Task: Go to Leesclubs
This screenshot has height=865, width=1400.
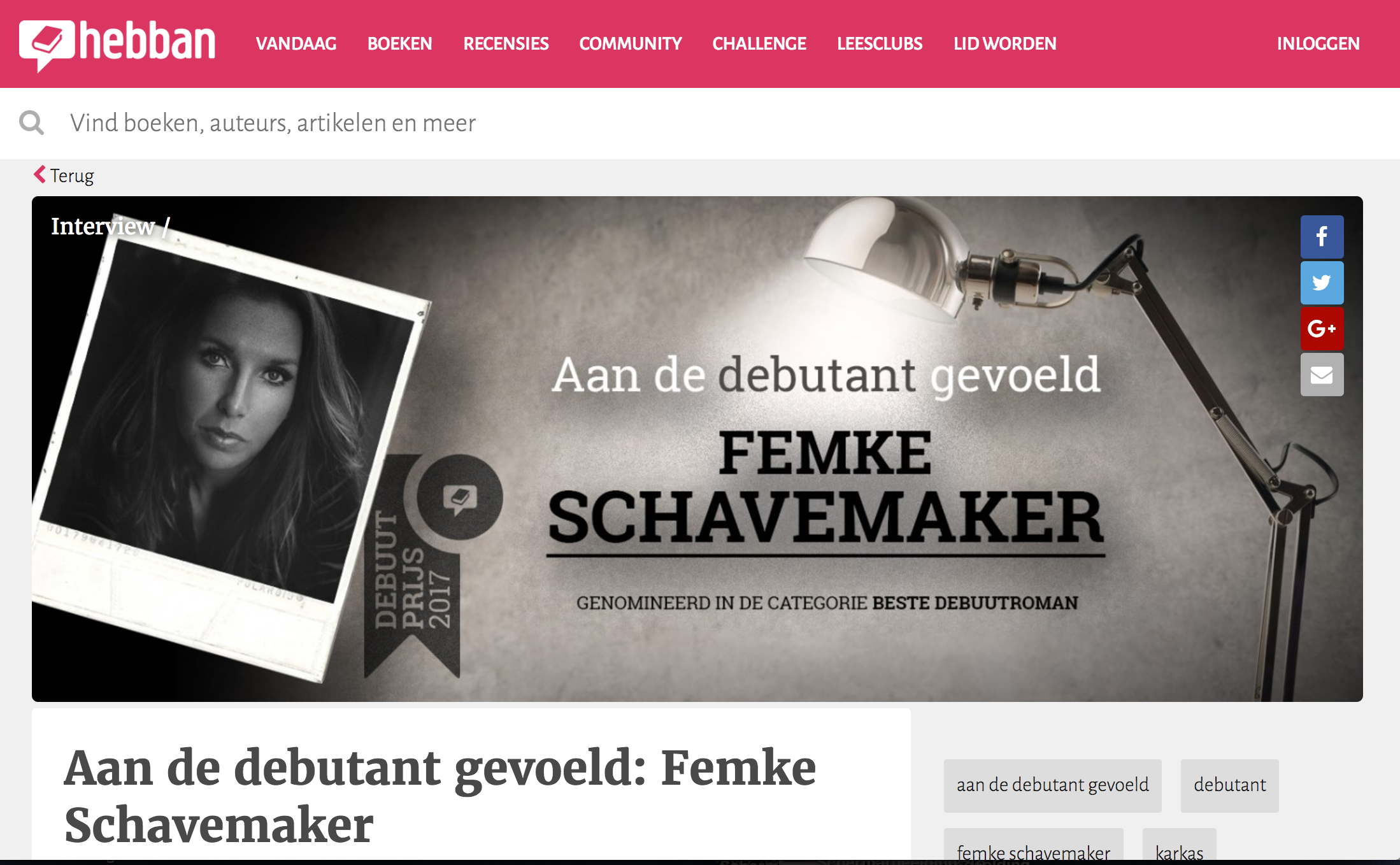Action: click(880, 43)
